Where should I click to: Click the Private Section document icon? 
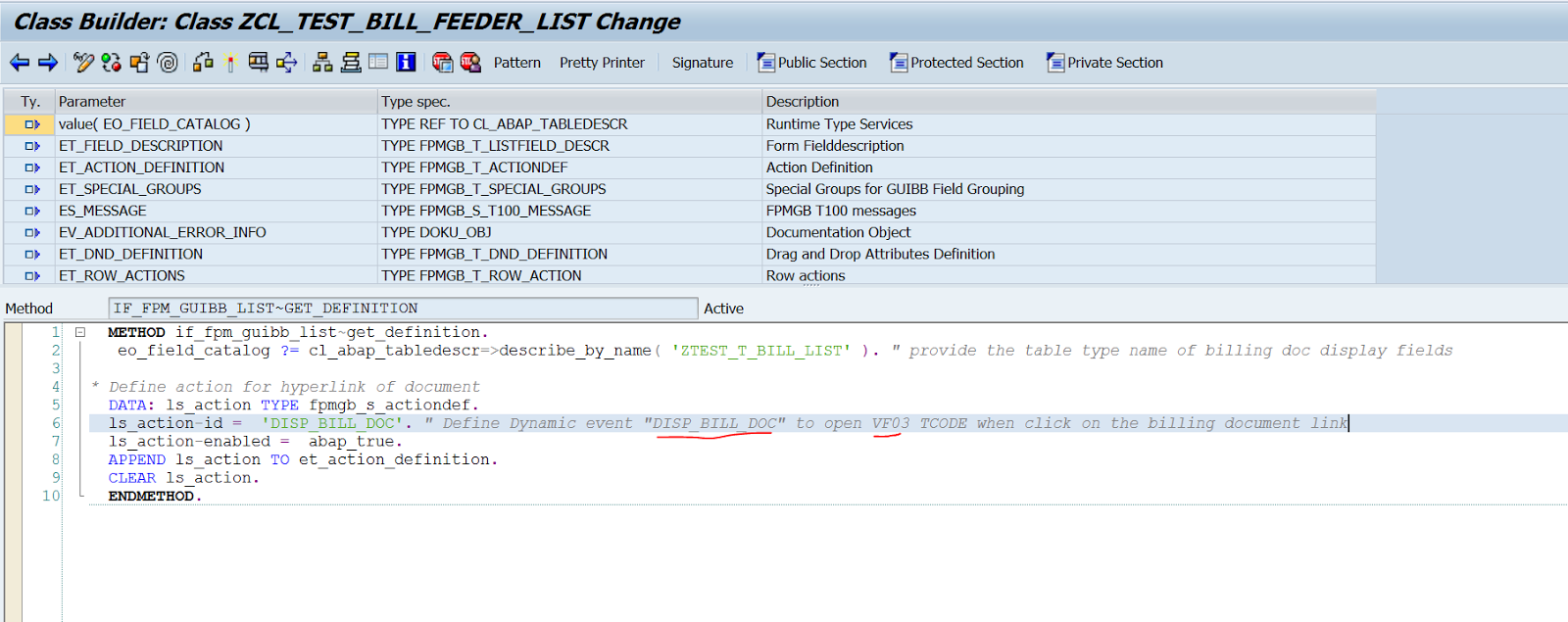1055,63
